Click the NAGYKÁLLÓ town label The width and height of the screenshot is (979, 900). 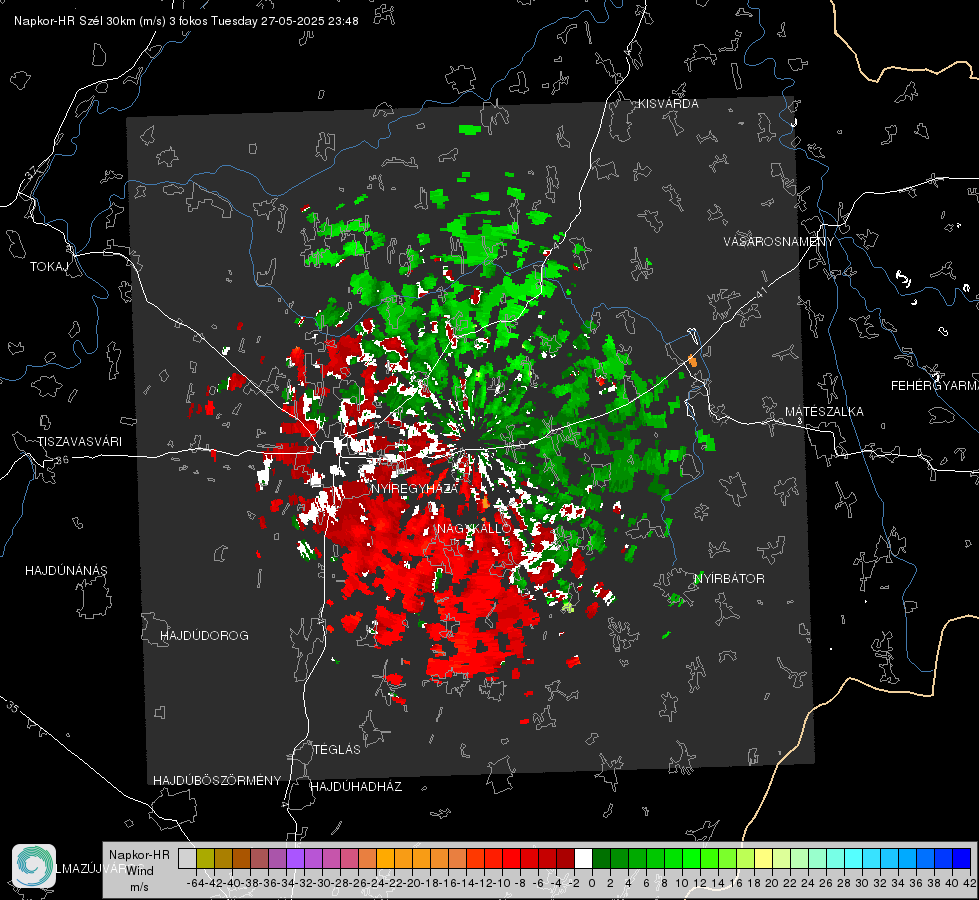475,528
